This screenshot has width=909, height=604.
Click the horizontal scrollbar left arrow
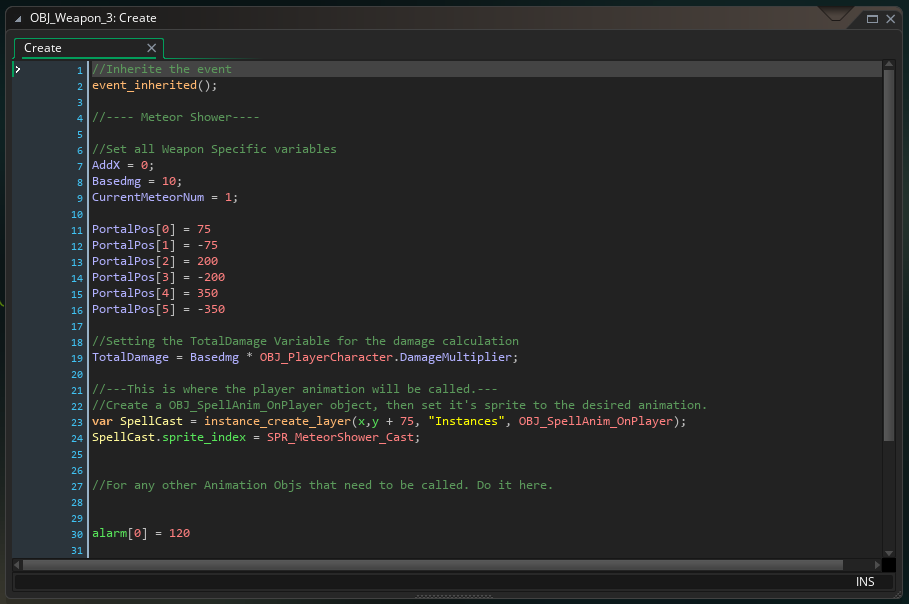(17, 565)
